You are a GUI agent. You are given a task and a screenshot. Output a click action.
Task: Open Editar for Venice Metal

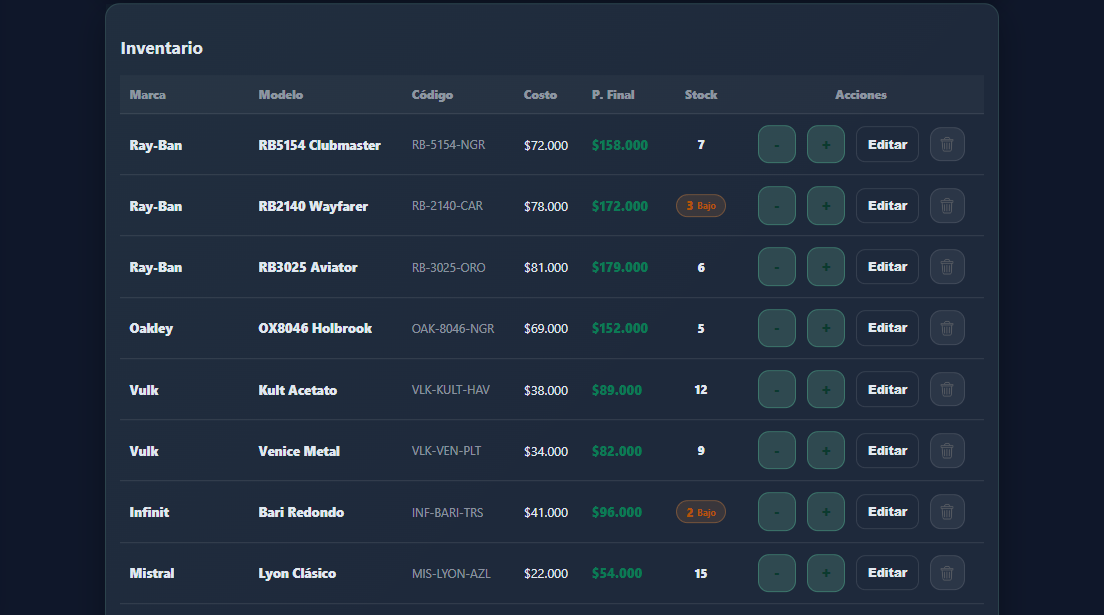[887, 451]
